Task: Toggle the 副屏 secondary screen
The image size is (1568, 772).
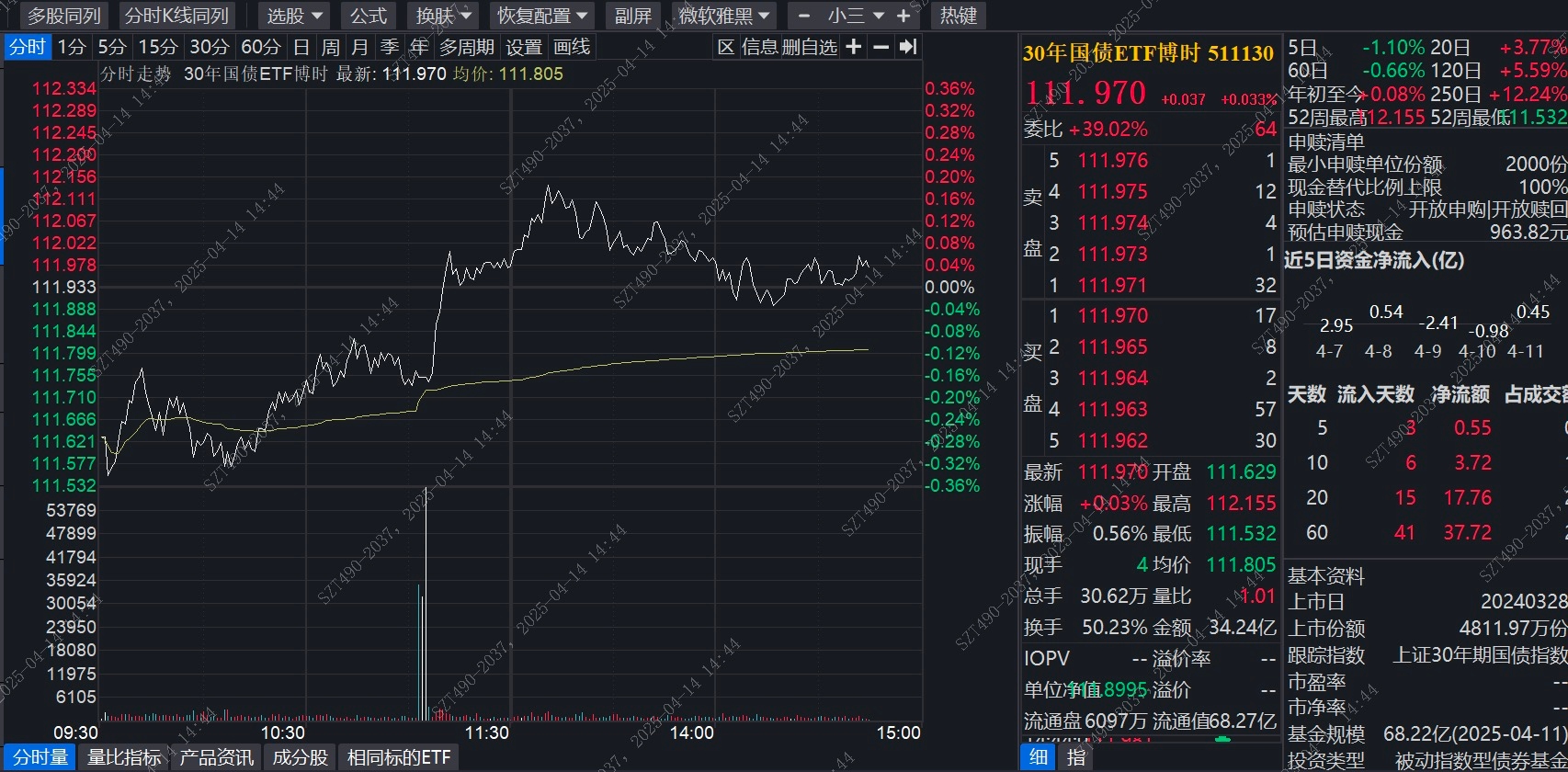Action: (x=633, y=16)
